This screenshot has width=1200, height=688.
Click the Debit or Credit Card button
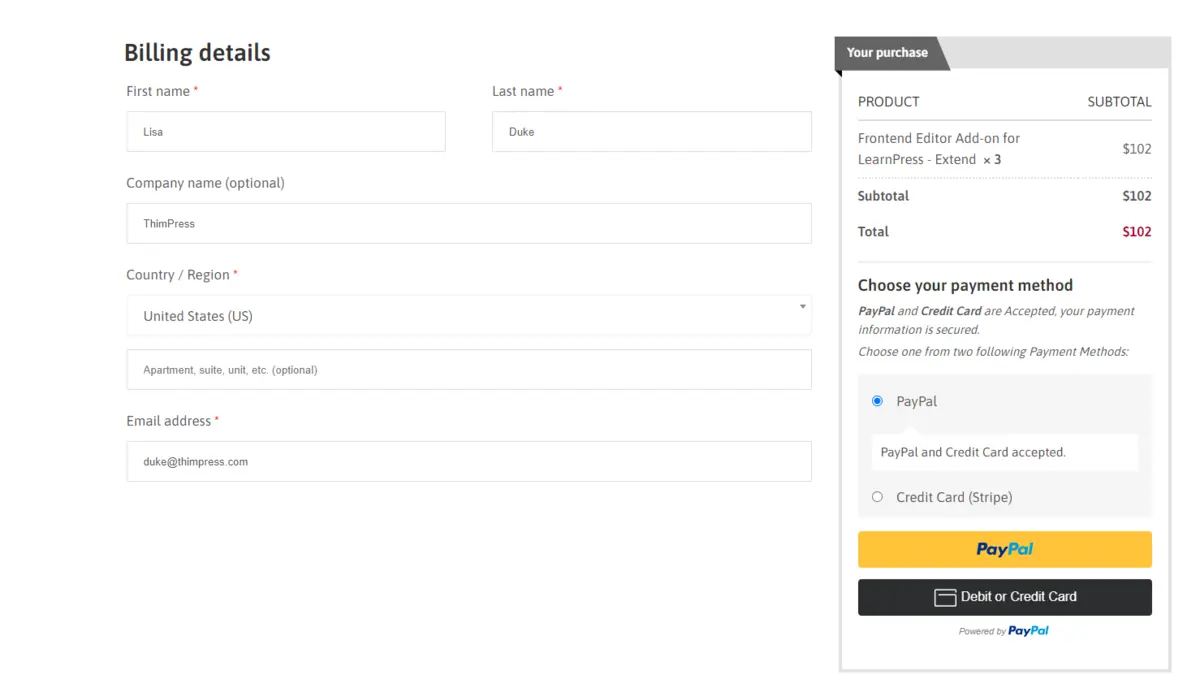tap(1004, 597)
